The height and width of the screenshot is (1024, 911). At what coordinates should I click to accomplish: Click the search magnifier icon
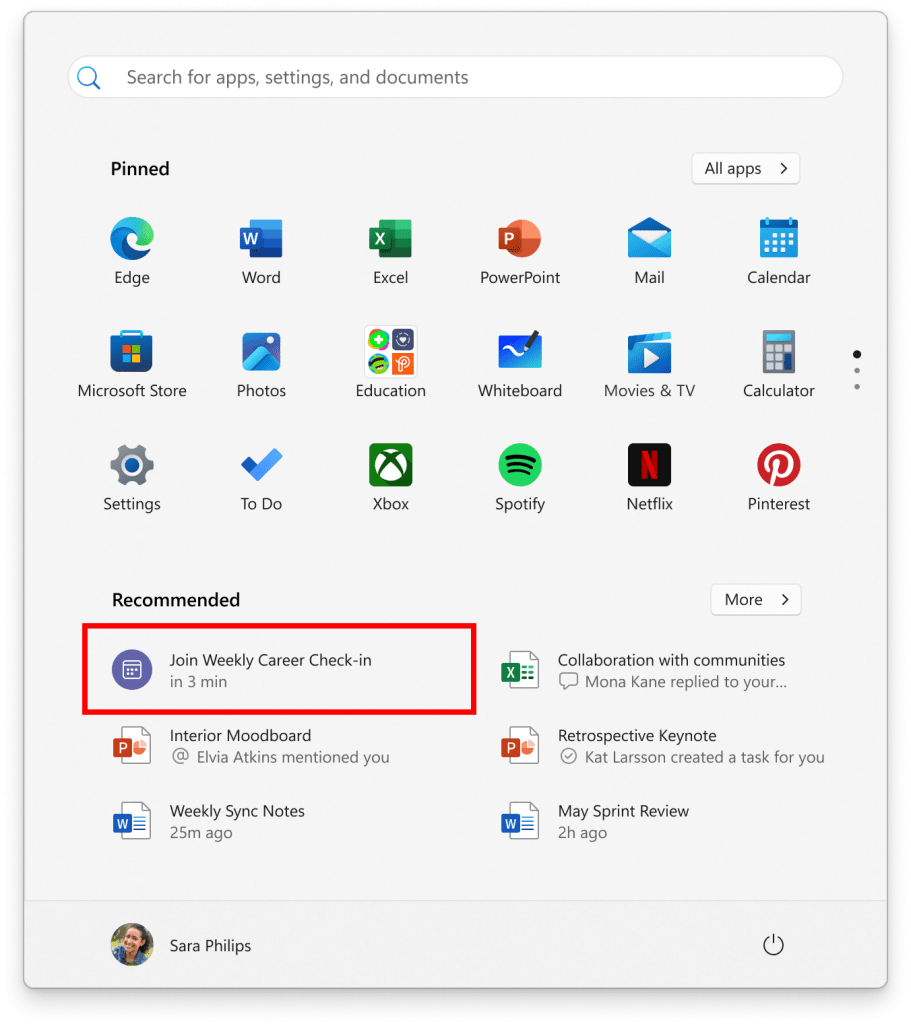point(89,78)
